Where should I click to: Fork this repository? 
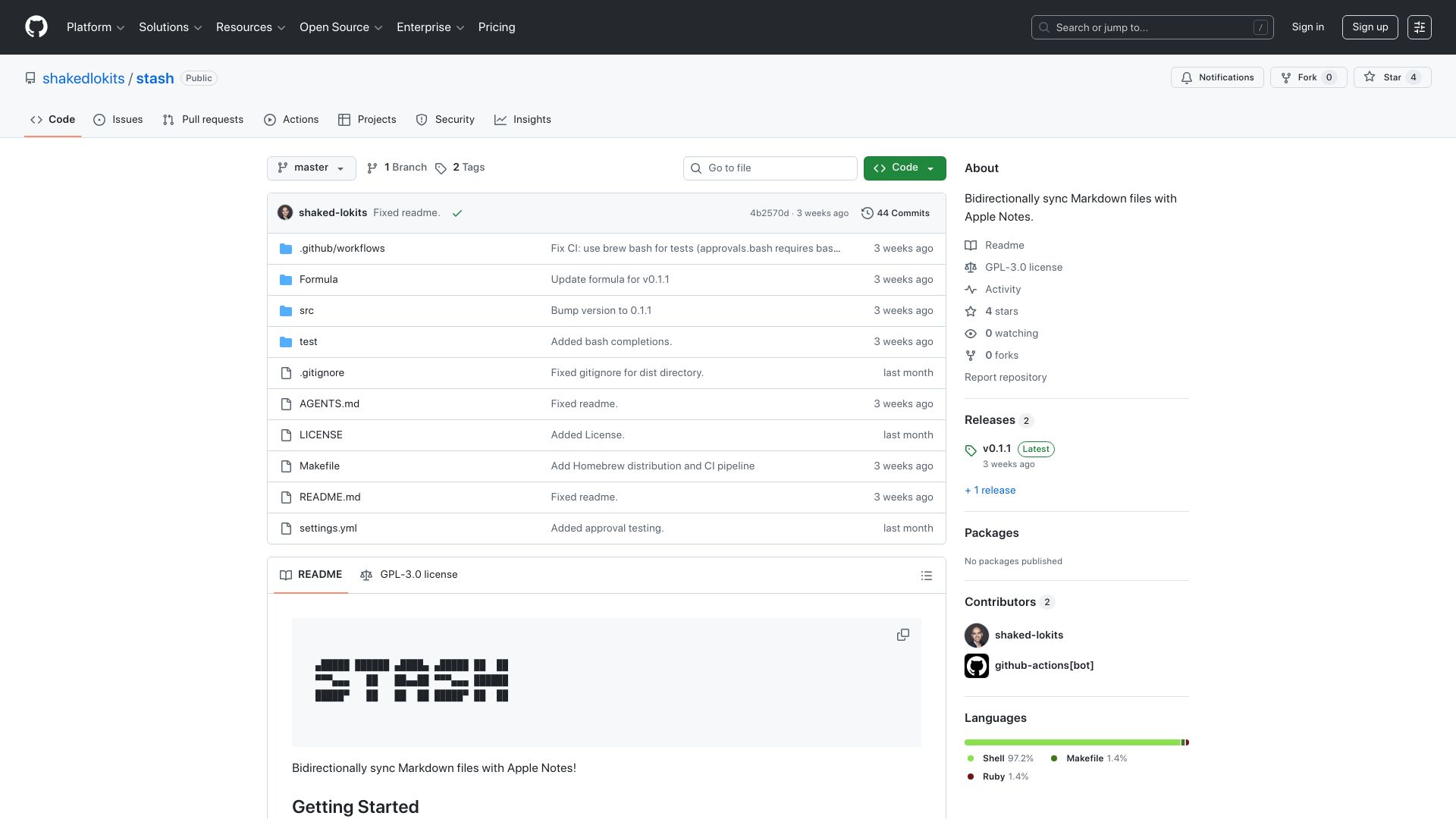point(1308,77)
